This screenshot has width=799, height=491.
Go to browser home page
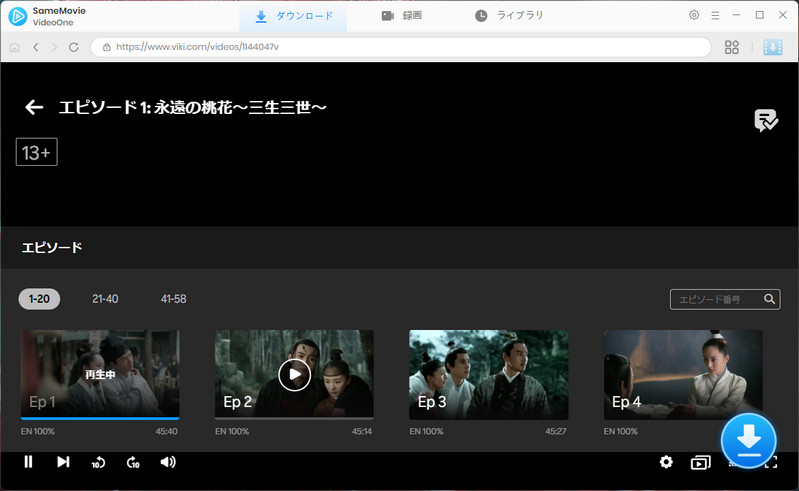point(15,47)
